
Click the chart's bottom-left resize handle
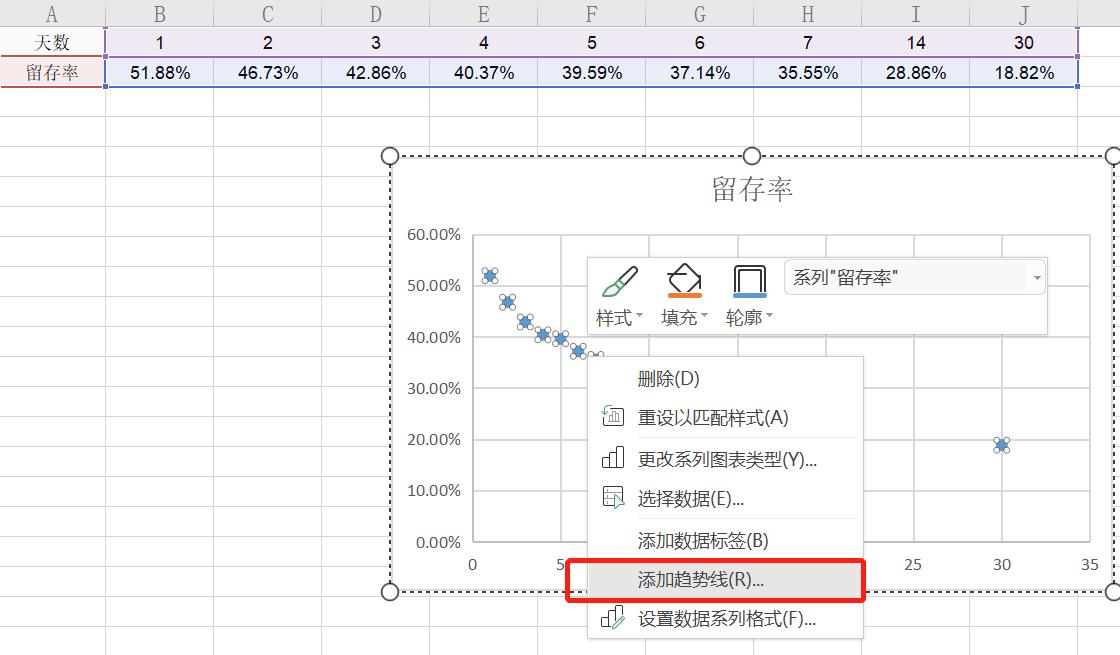390,591
